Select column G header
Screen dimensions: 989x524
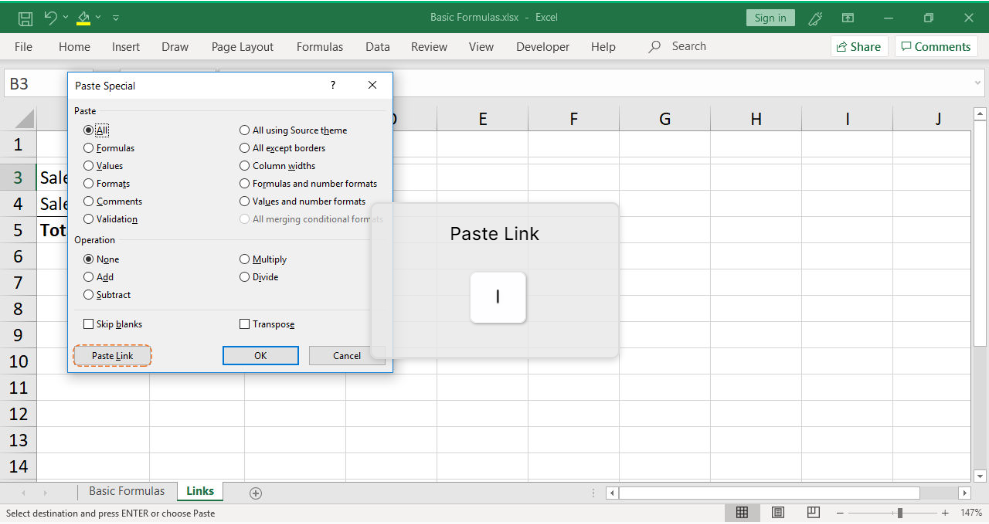pyautogui.click(x=665, y=119)
